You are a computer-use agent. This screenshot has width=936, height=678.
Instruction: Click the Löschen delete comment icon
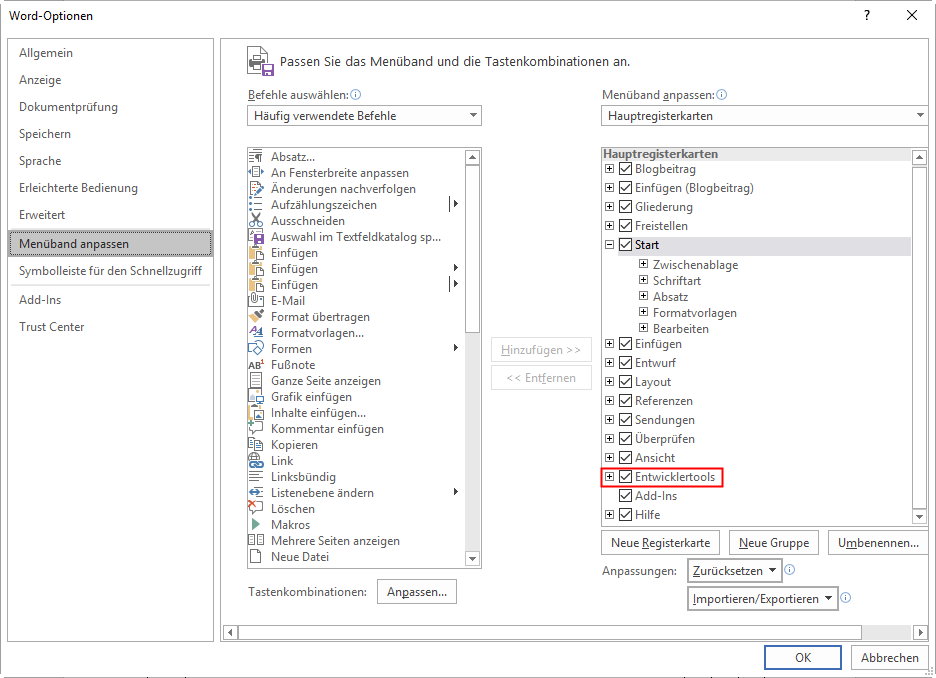[255, 508]
